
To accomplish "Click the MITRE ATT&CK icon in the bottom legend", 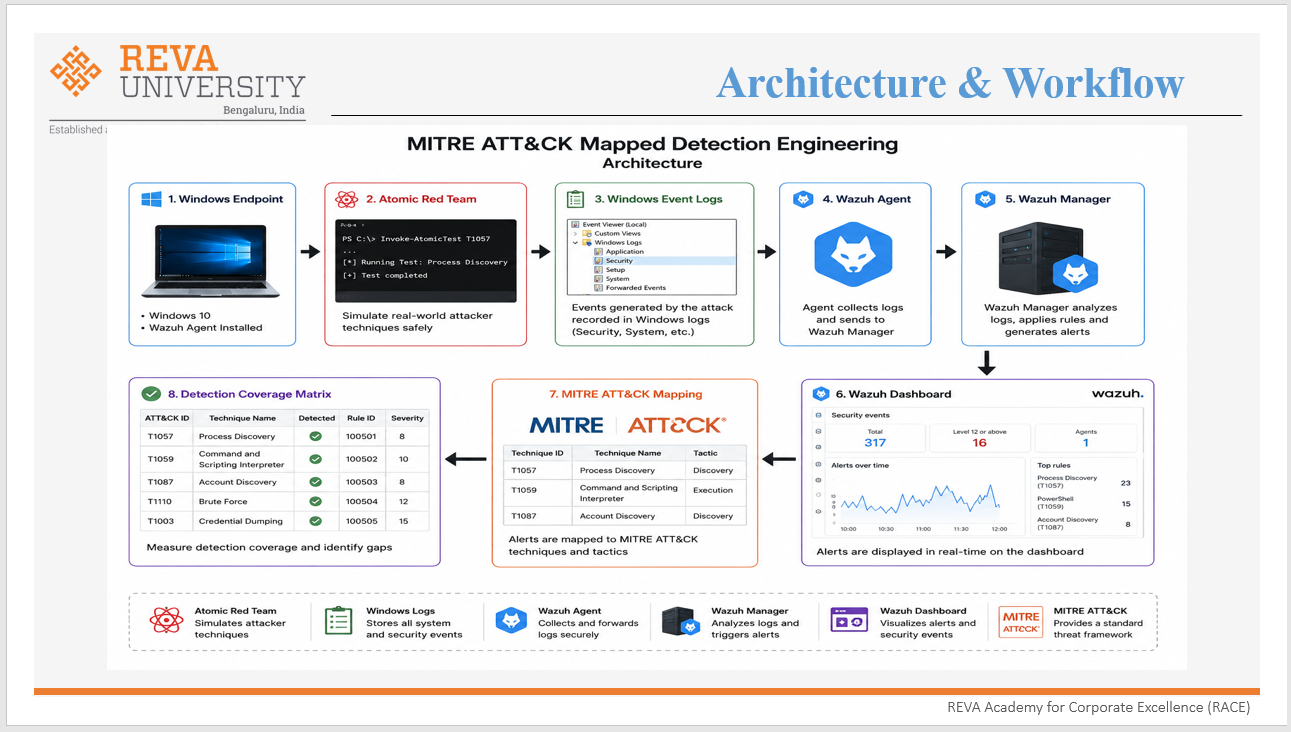I will [x=1021, y=621].
